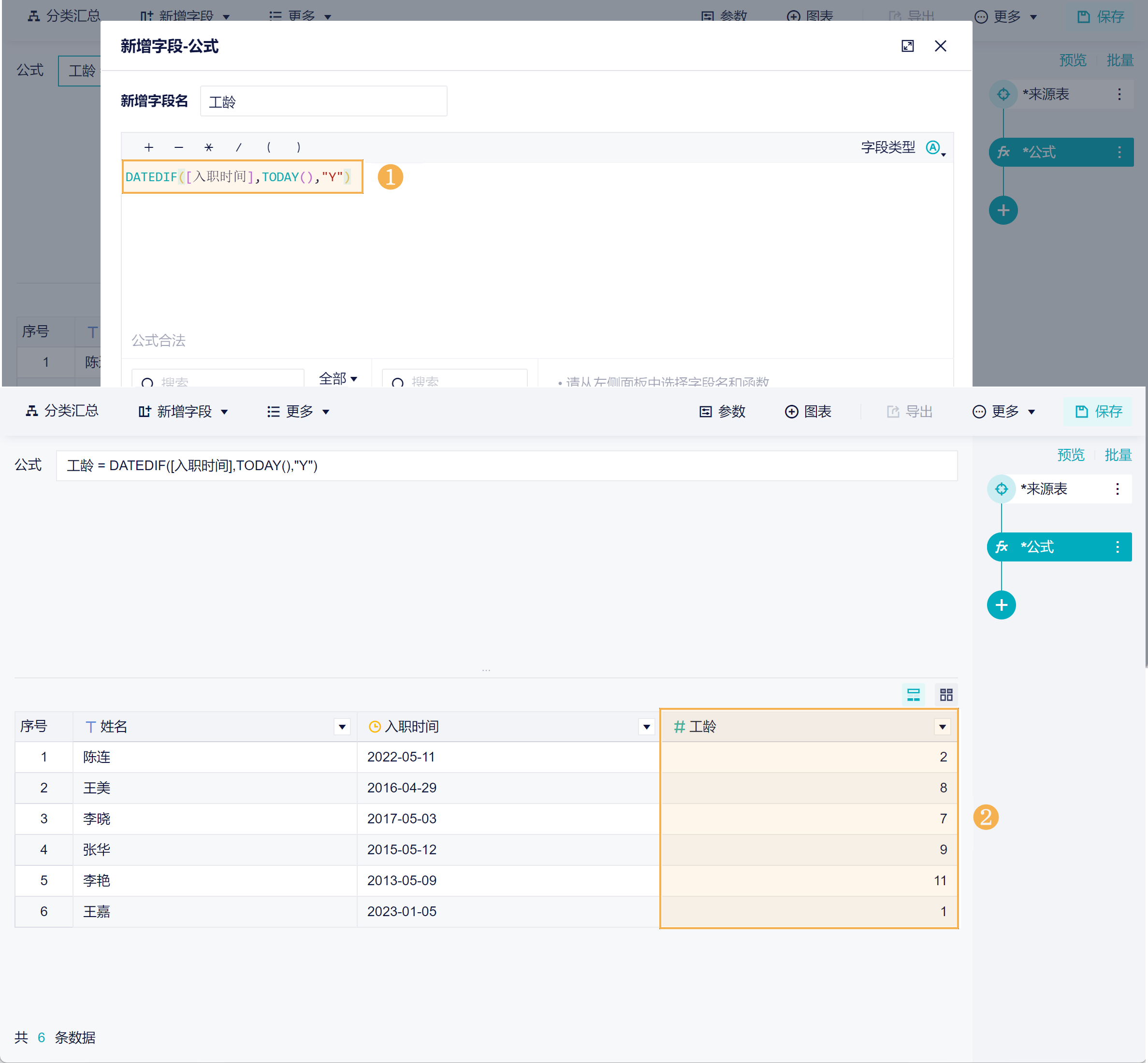Screen dimensions: 1148x1063
Task: Open three-dot menu of lower *公式 step
Action: click(x=1118, y=546)
